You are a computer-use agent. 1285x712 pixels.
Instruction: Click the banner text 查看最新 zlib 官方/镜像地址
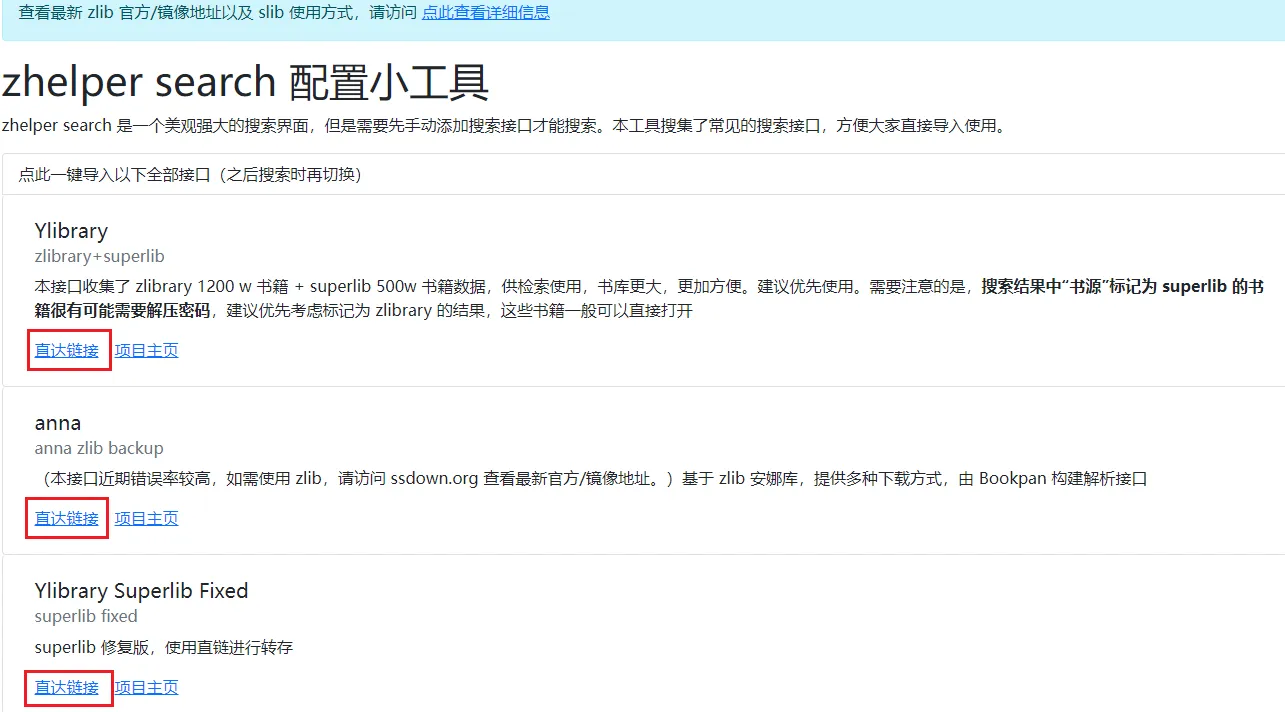click(x=217, y=13)
